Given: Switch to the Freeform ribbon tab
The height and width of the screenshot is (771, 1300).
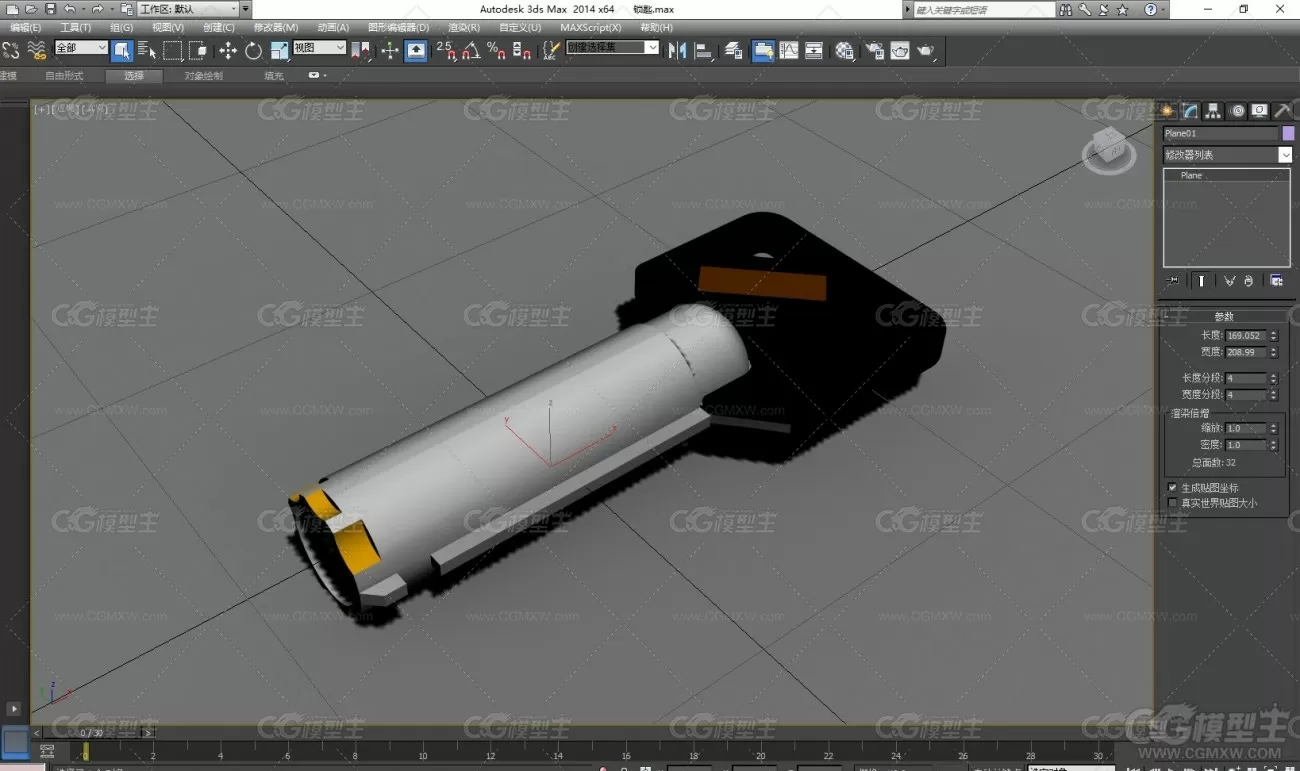Looking at the screenshot, I should click(x=64, y=76).
